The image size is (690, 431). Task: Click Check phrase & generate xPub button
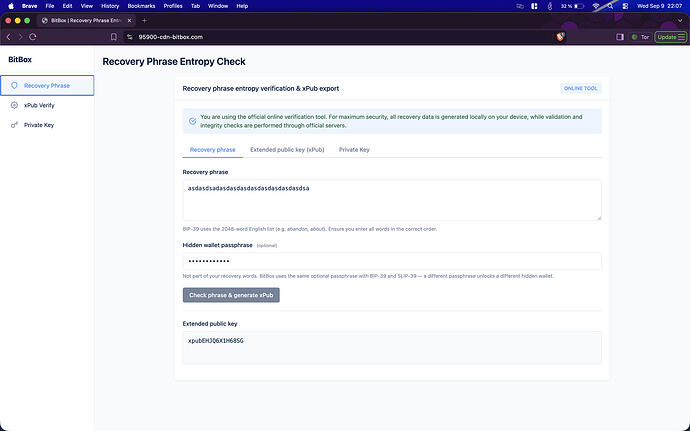(x=231, y=295)
